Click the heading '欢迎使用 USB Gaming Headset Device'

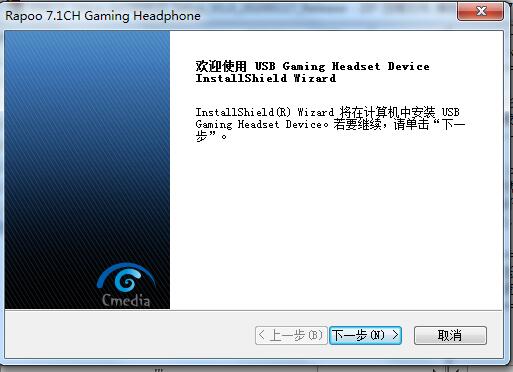tap(312, 66)
